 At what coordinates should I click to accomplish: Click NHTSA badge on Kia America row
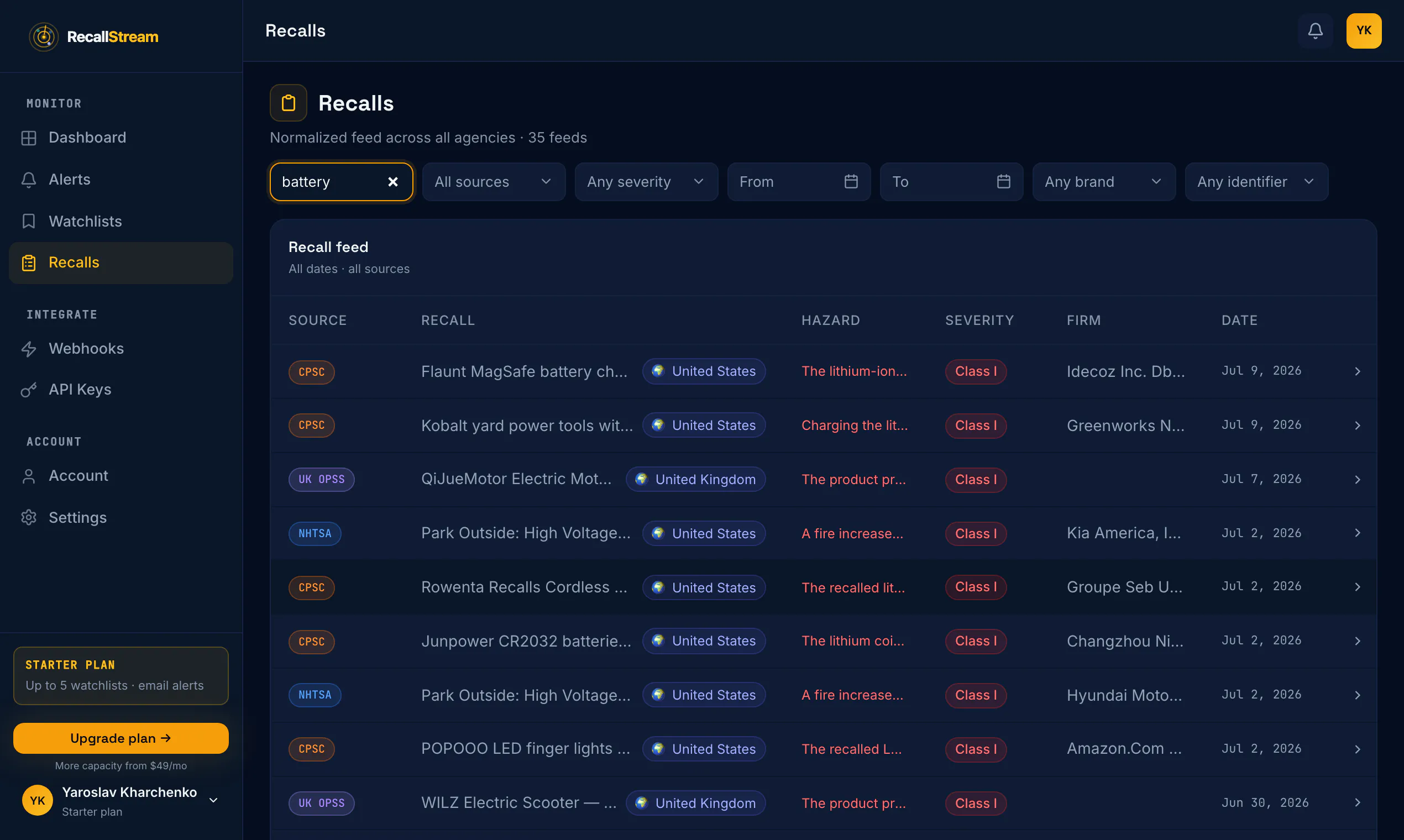point(315,533)
